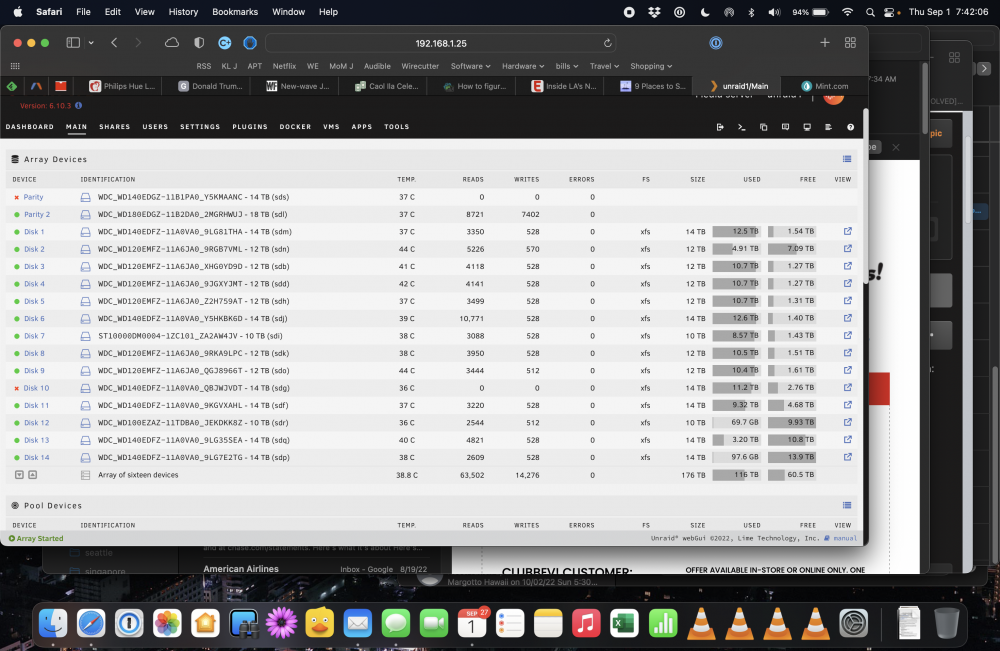Click Array Started status text

(40, 539)
